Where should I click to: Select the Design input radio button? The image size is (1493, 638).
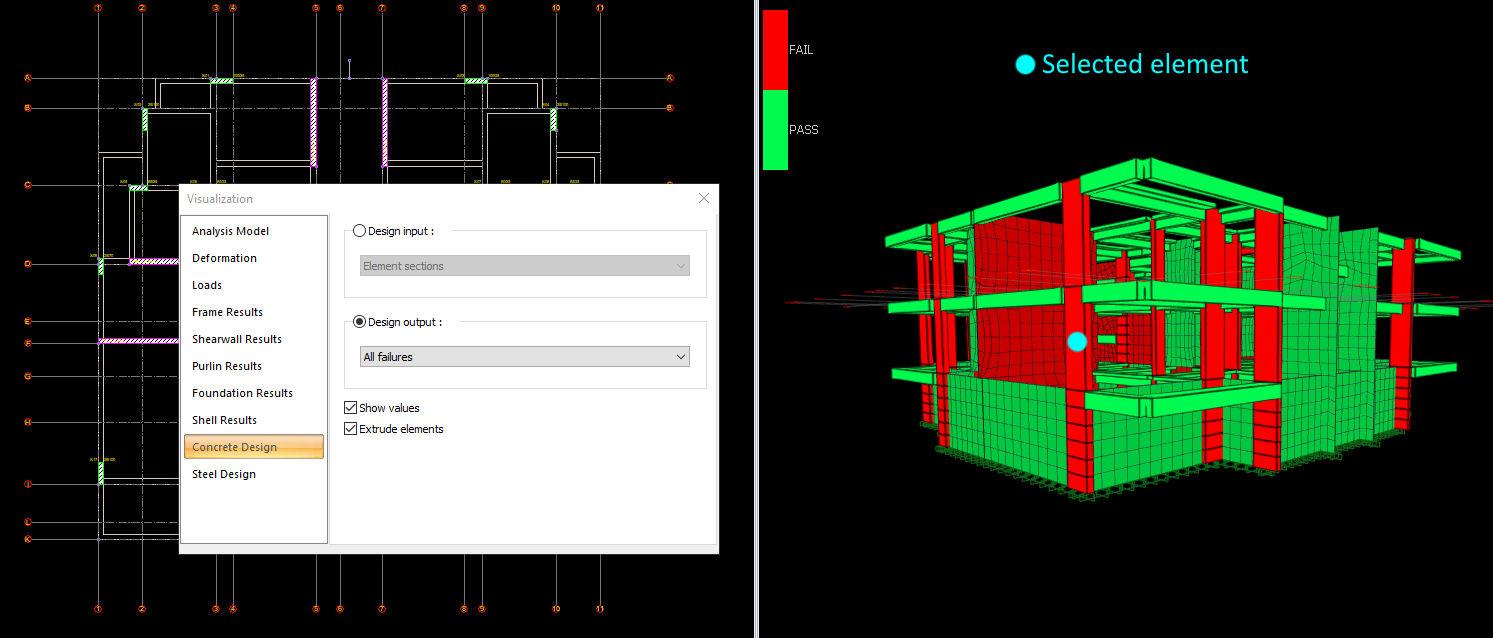point(360,231)
